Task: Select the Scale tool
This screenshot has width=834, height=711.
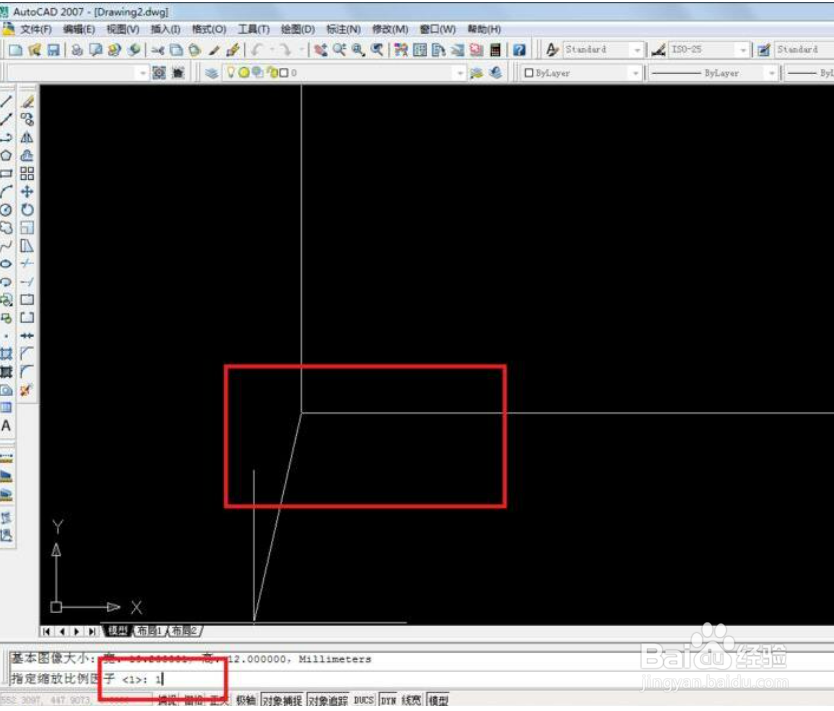Action: [x=27, y=228]
